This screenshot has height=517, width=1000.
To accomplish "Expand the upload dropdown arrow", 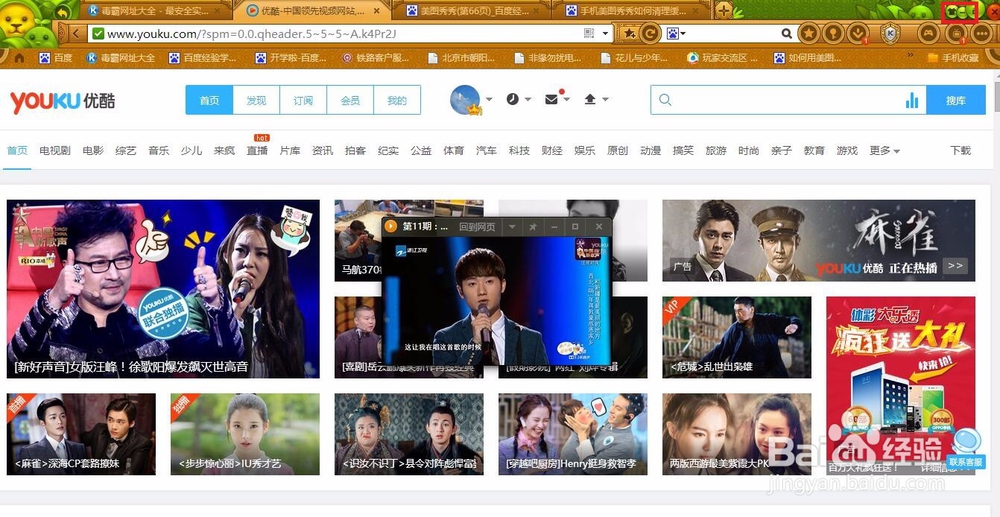I will coord(605,99).
